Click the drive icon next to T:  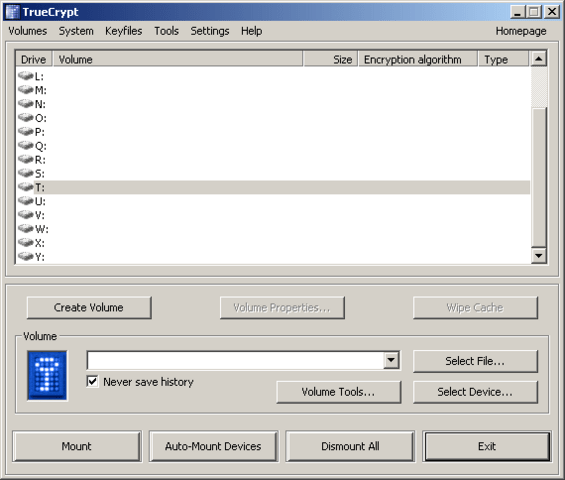point(26,187)
